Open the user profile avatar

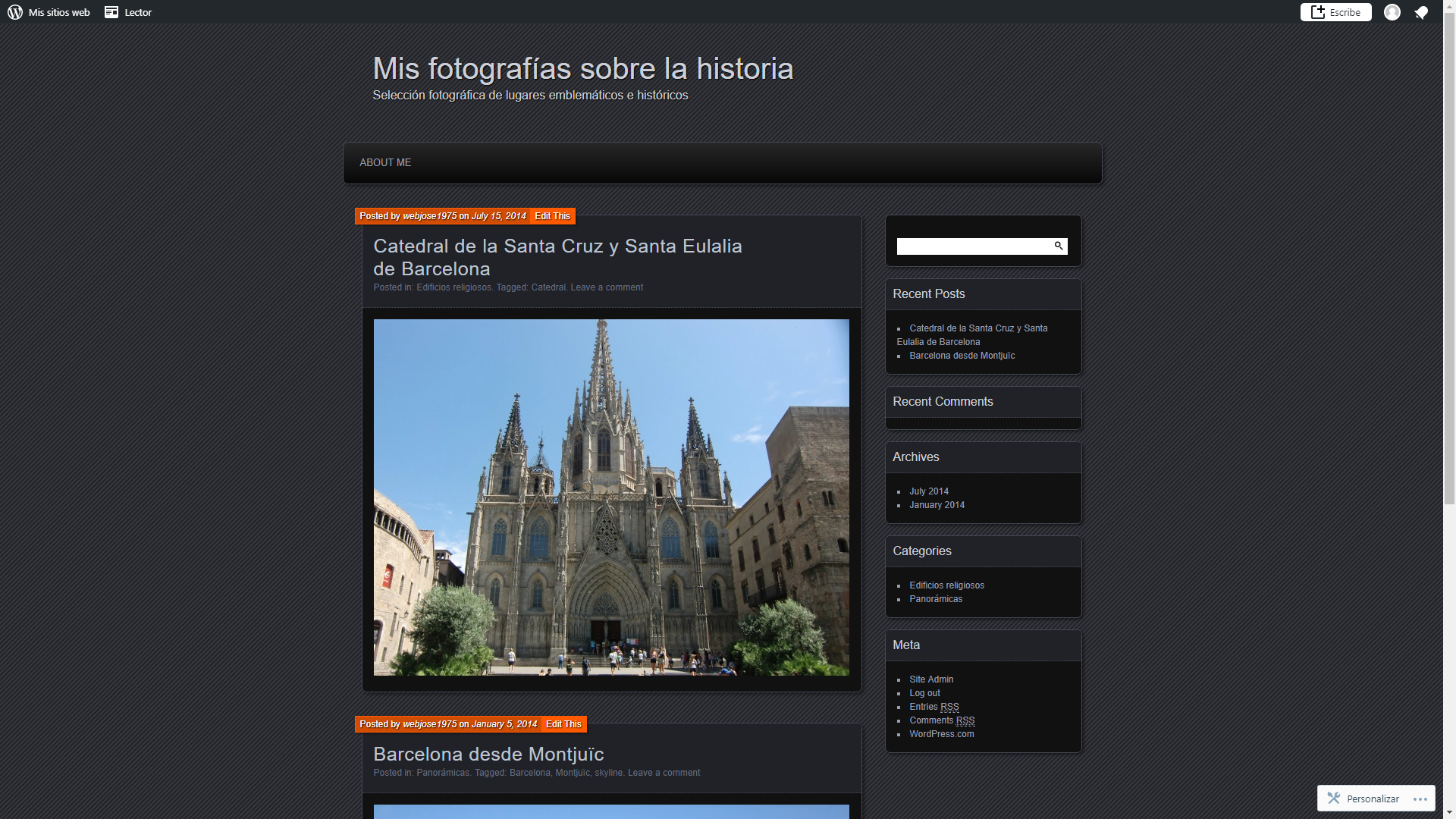tap(1392, 12)
